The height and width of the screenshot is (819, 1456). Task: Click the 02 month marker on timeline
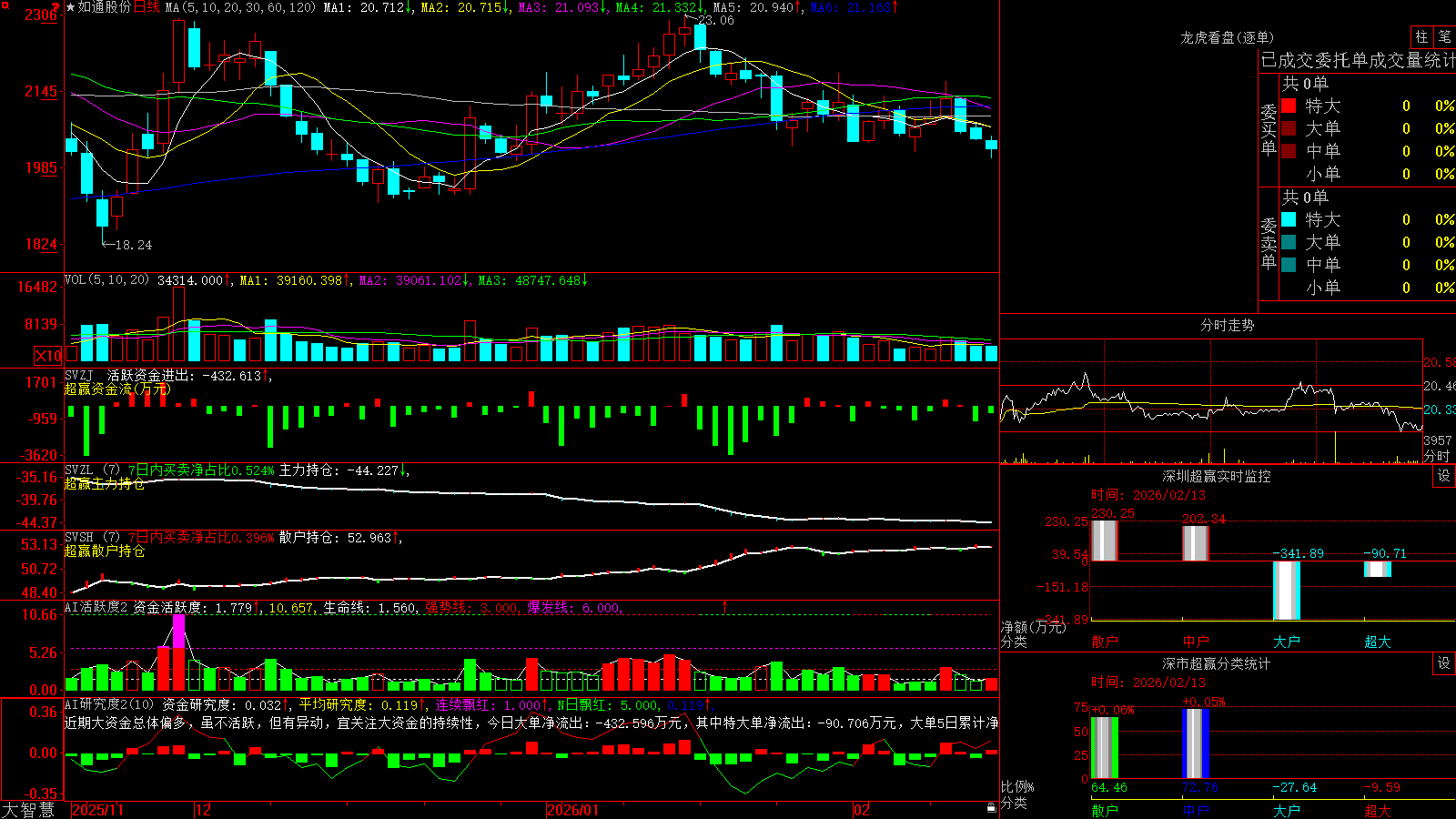click(x=862, y=810)
